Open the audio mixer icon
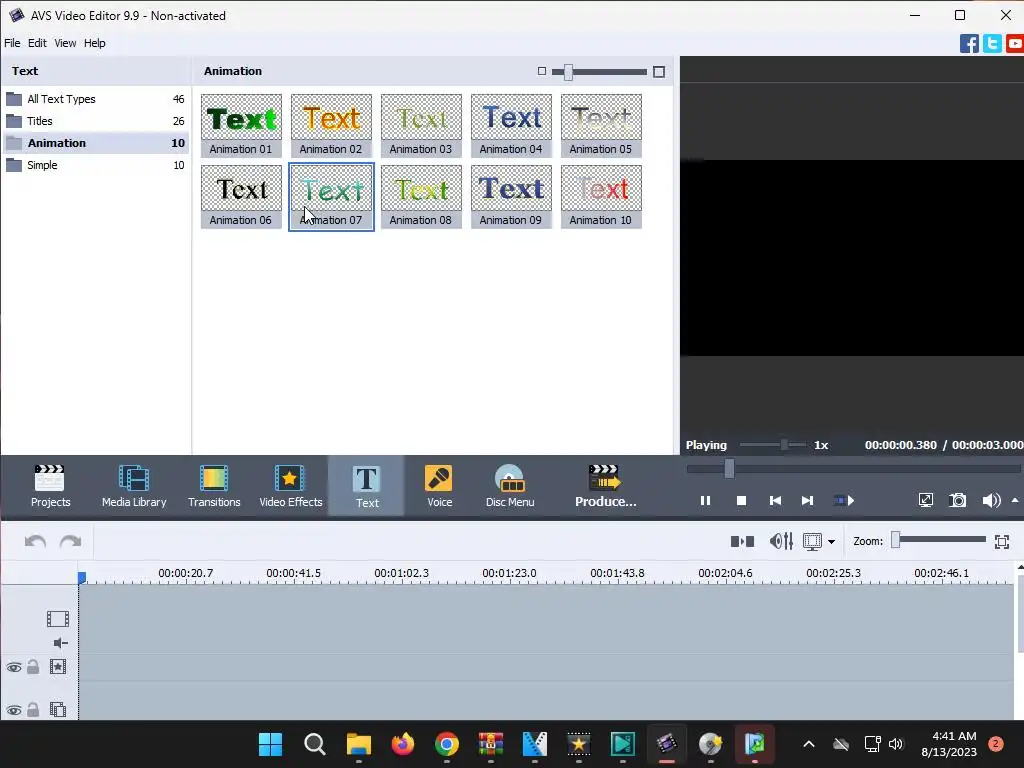This screenshot has height=768, width=1024. 781,541
